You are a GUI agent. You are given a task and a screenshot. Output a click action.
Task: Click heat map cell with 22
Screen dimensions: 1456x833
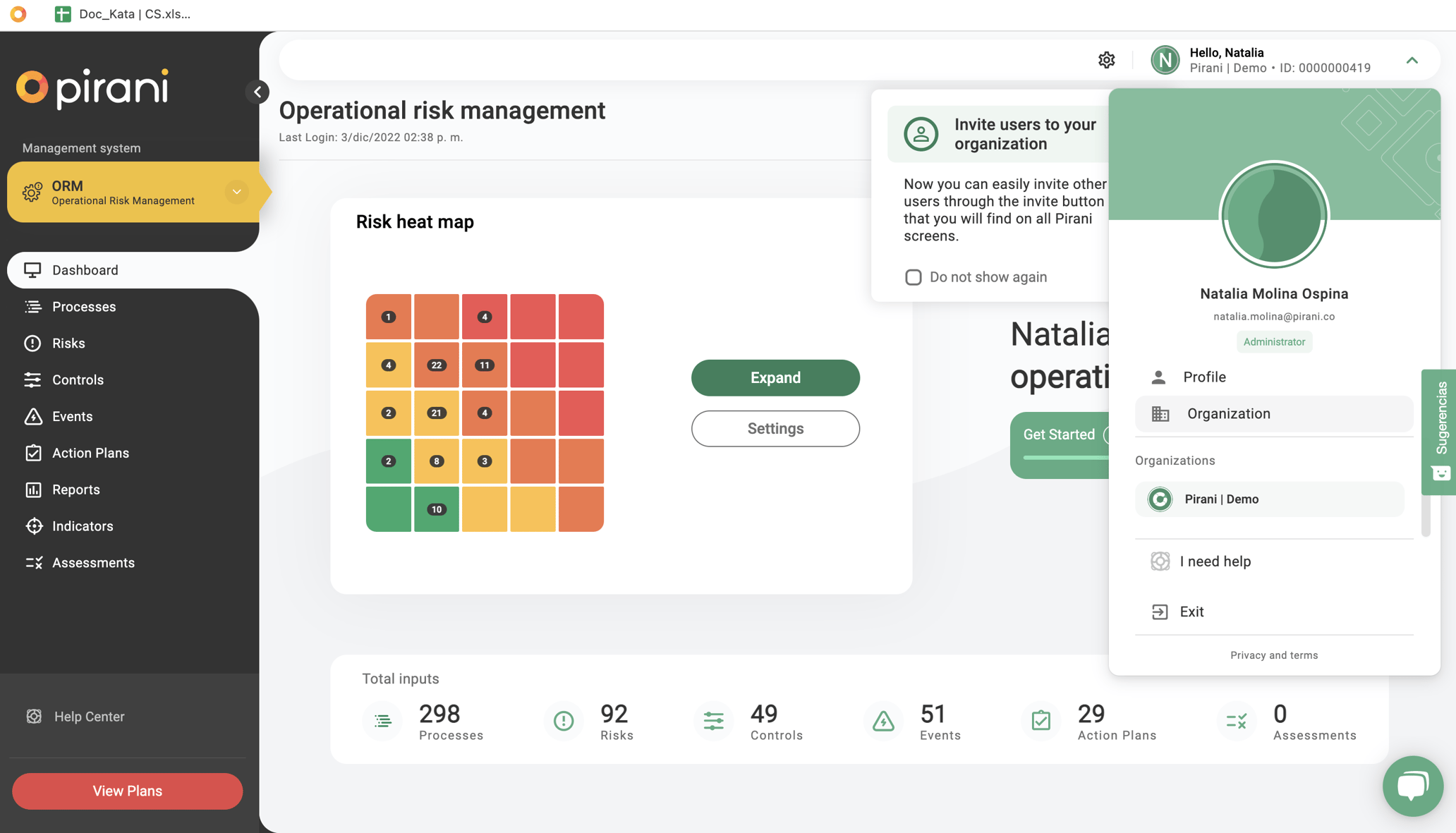click(437, 365)
